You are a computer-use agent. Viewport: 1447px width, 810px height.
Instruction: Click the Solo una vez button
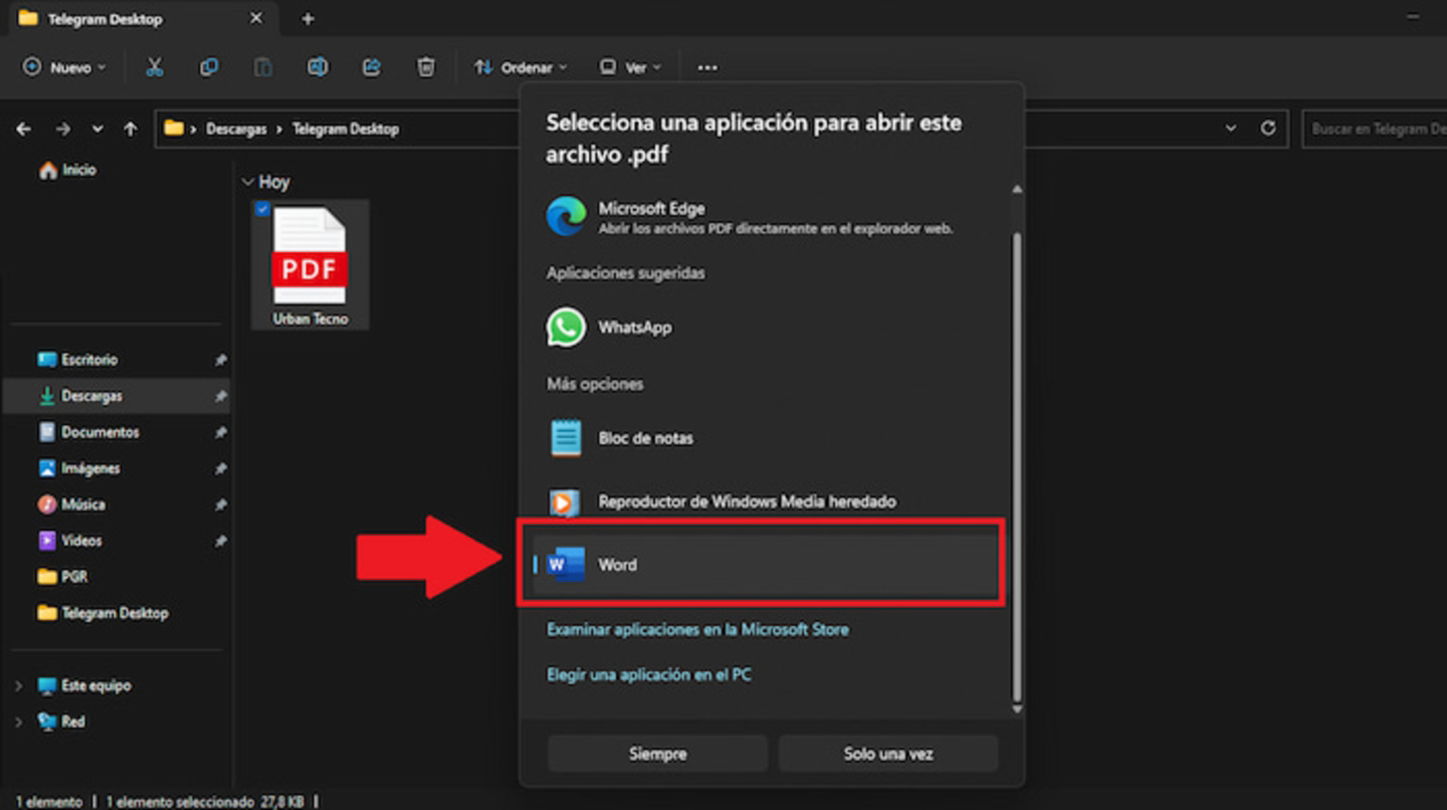click(x=888, y=754)
